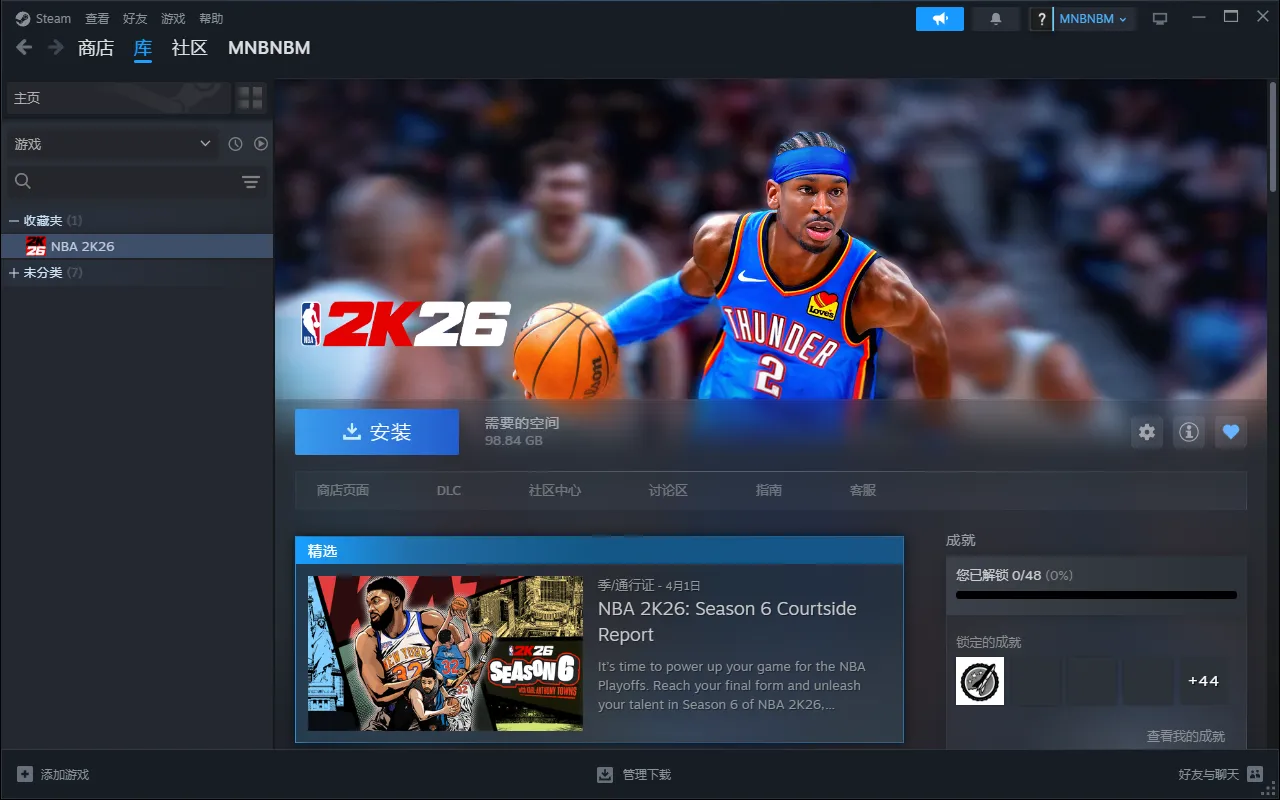Click the recent activity clock icon
Viewport: 1280px width, 800px height.
pyautogui.click(x=235, y=144)
